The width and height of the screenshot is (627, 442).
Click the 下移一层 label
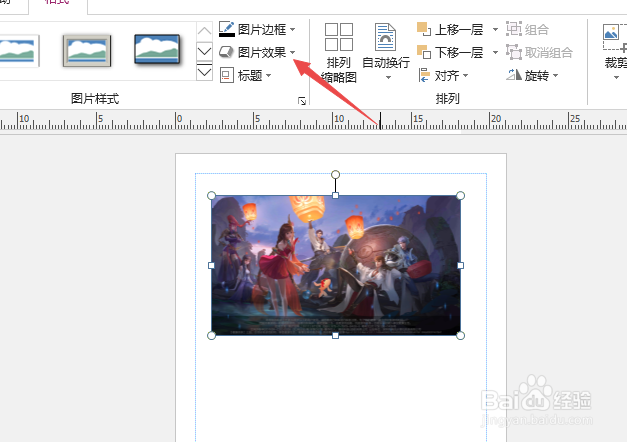point(459,52)
